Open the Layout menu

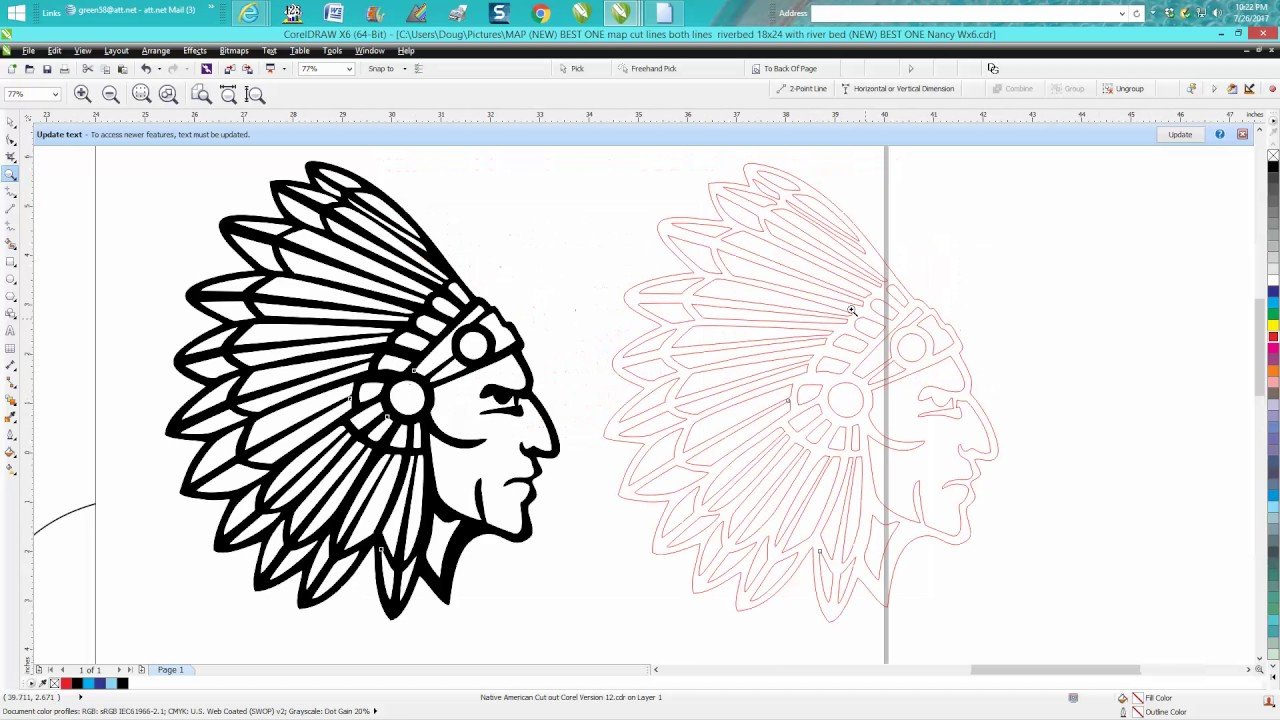(x=116, y=51)
